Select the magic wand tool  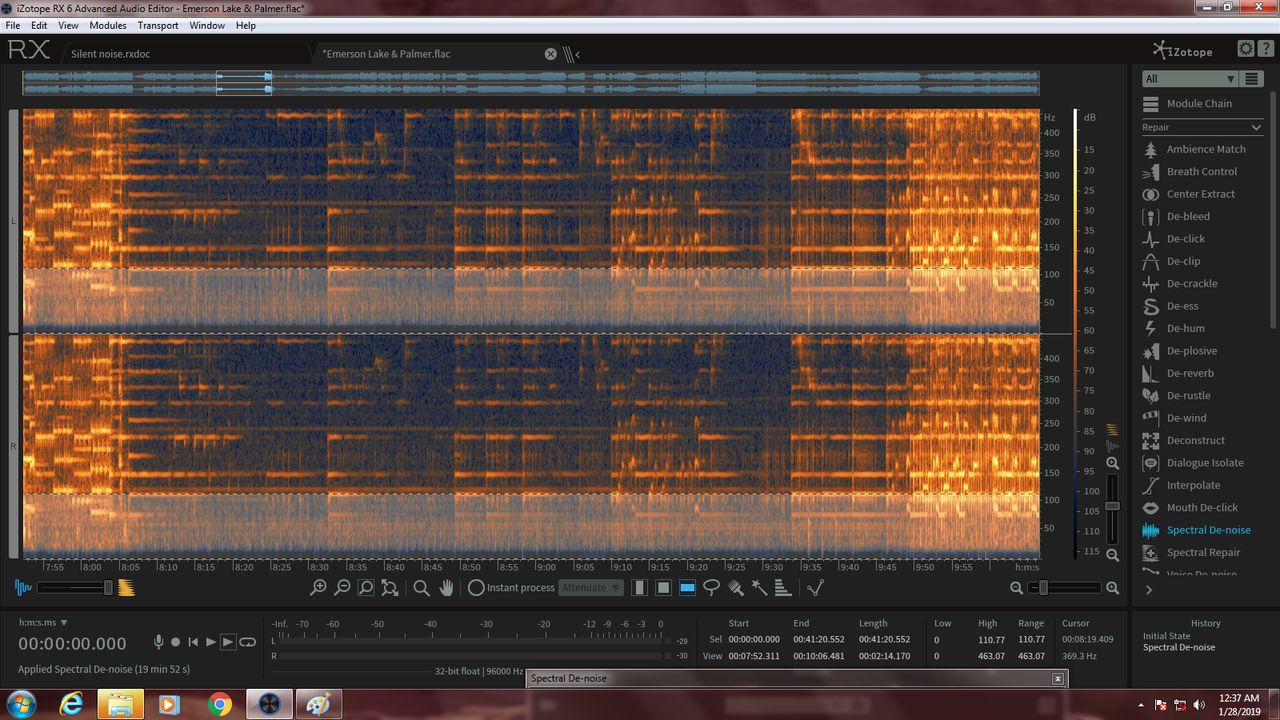point(759,588)
